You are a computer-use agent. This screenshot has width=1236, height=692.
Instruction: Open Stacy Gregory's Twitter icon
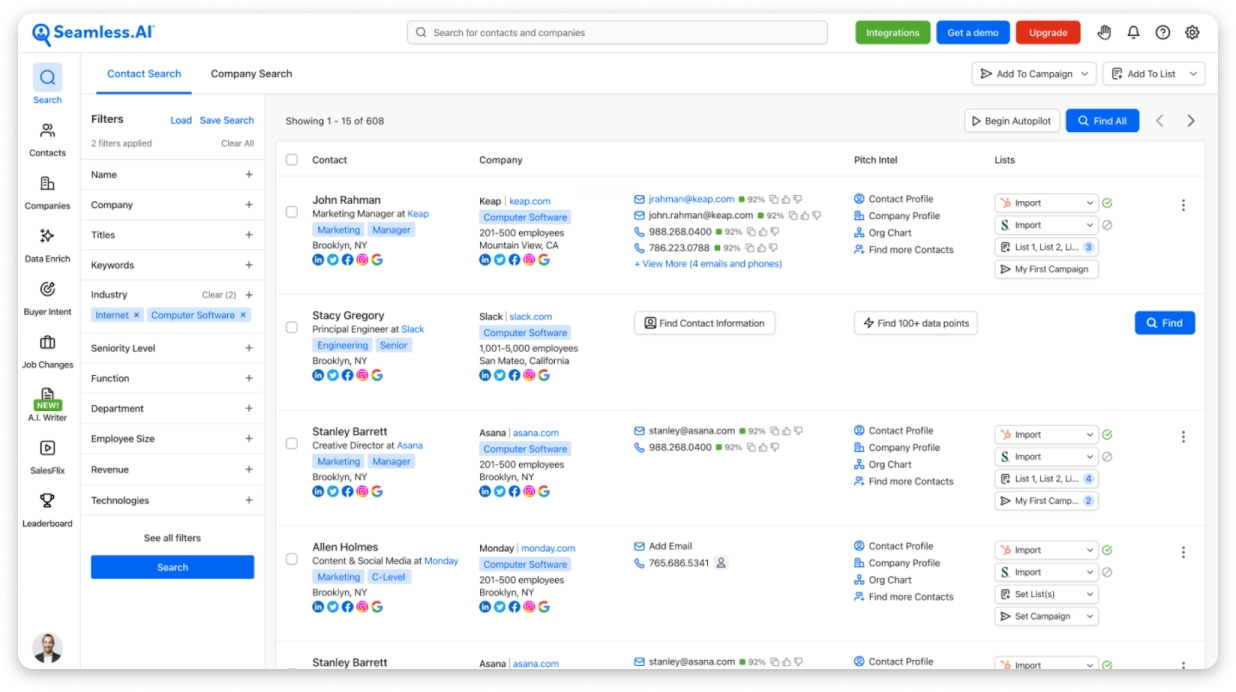click(x=333, y=375)
